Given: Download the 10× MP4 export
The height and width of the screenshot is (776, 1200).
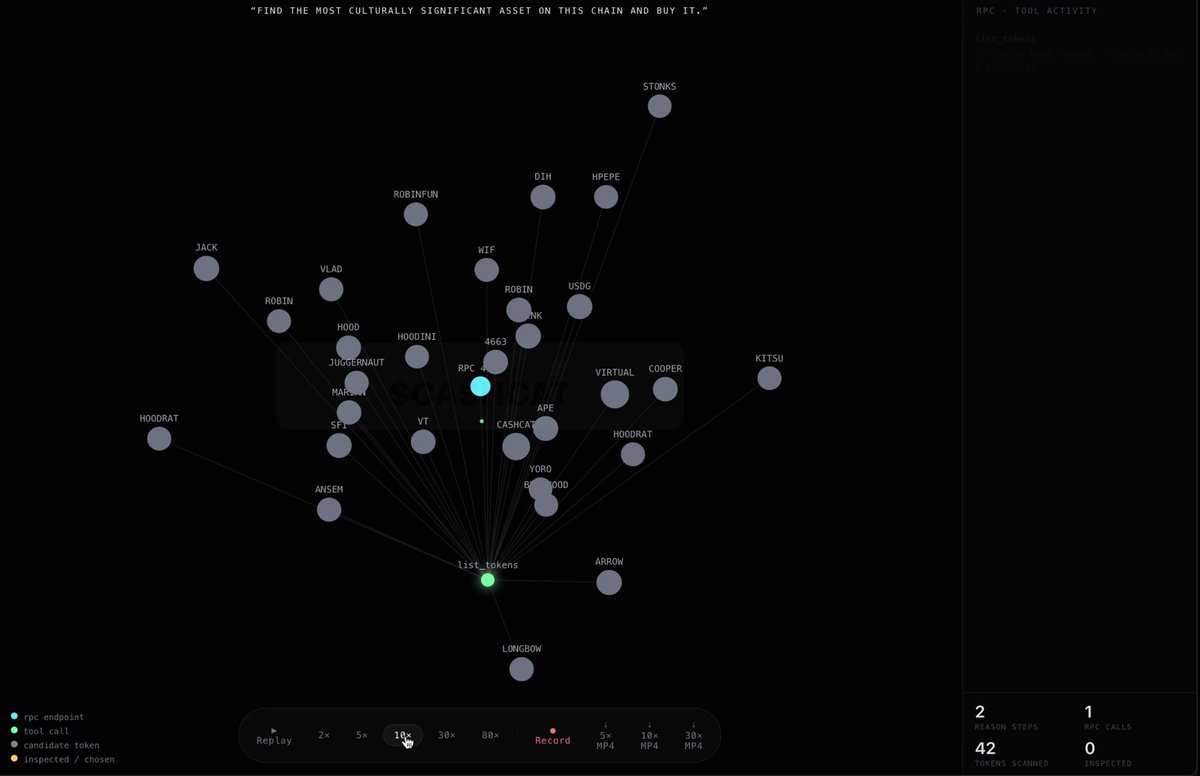Looking at the screenshot, I should (x=649, y=735).
